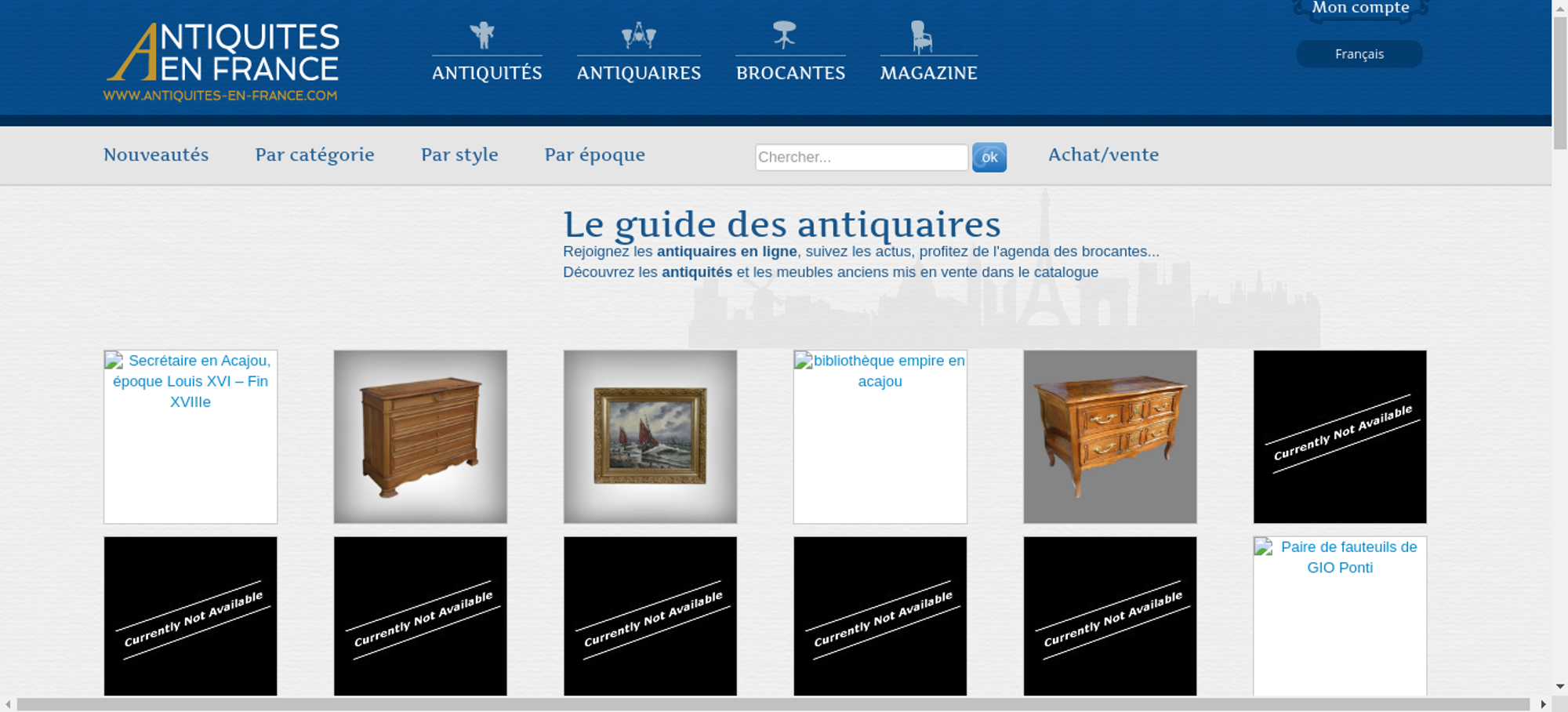Open the Mon compte link
Image resolution: width=1568 pixels, height=712 pixels.
tap(1360, 9)
